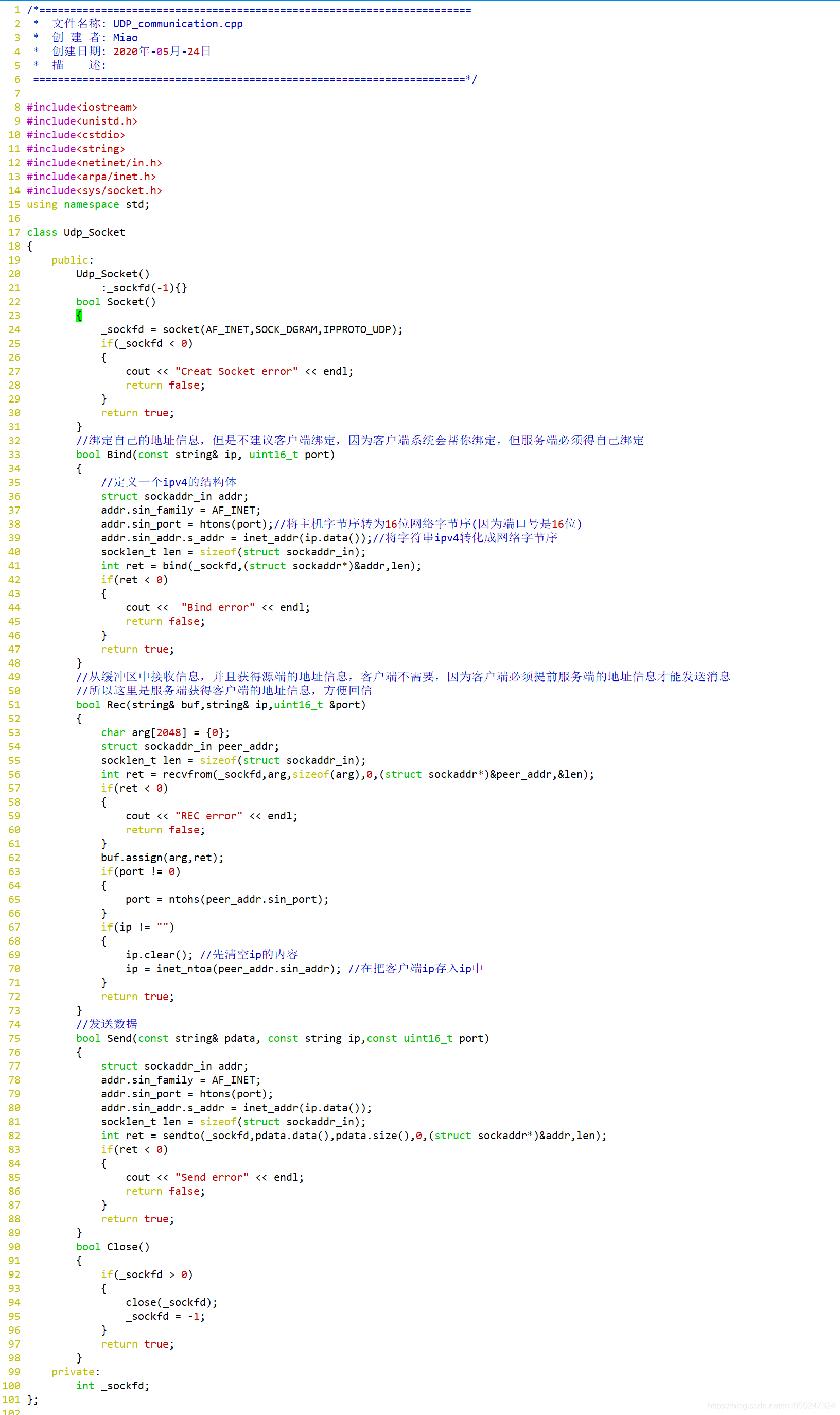
Task: Click the bool Rec function signature
Action: (x=221, y=705)
